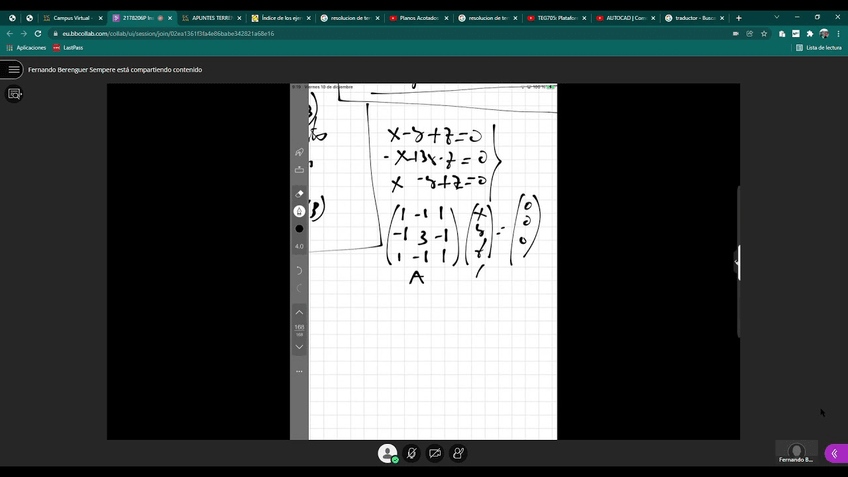Click the Lista de lectura button
The image size is (848, 477).
point(818,47)
